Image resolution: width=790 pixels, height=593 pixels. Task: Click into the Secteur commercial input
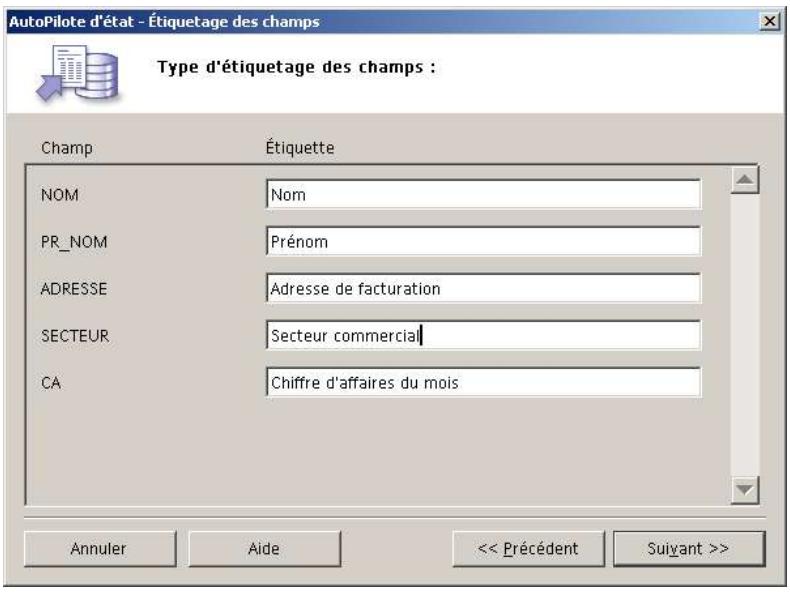tap(483, 336)
